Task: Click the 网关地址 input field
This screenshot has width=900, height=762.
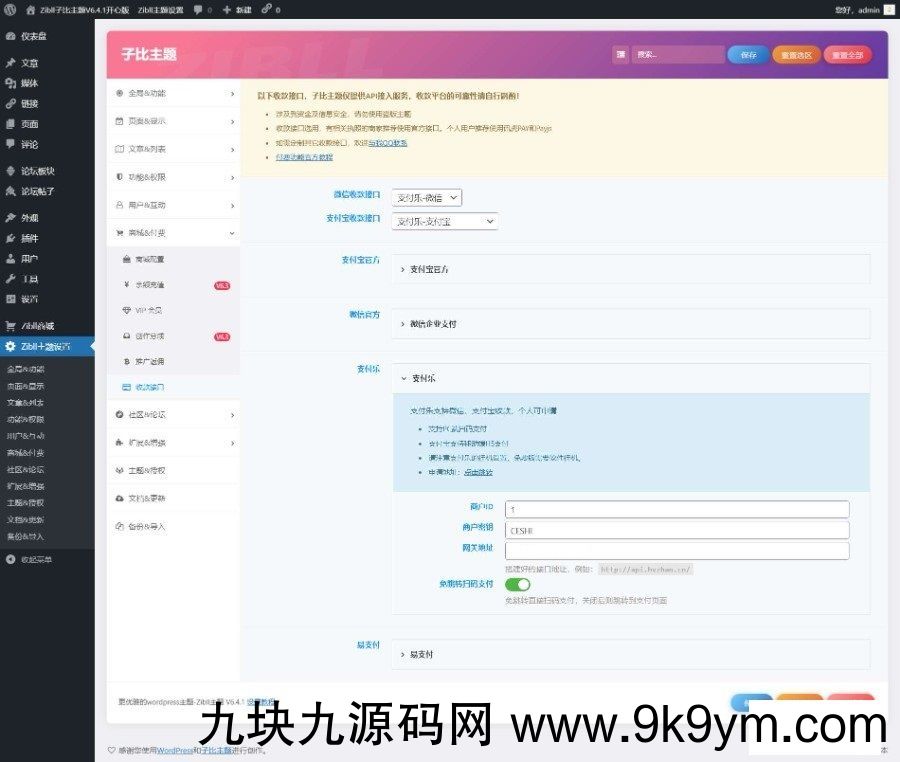Action: tap(677, 550)
